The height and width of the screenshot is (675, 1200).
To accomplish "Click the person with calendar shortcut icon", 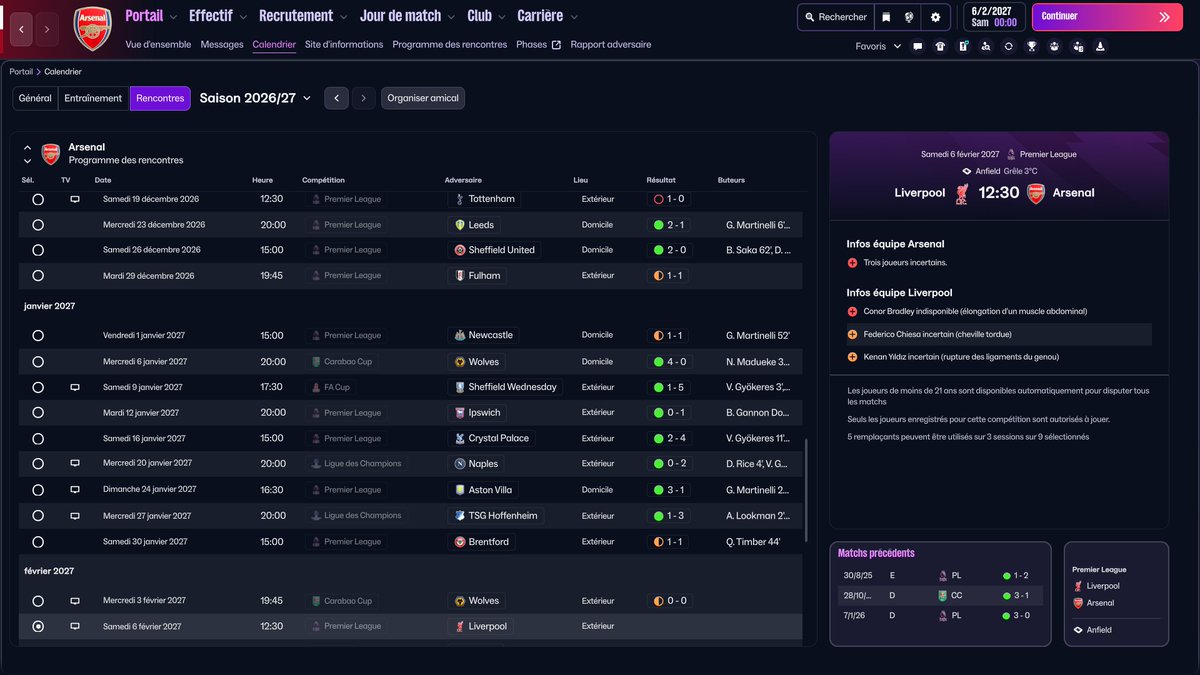I will (x=1078, y=46).
